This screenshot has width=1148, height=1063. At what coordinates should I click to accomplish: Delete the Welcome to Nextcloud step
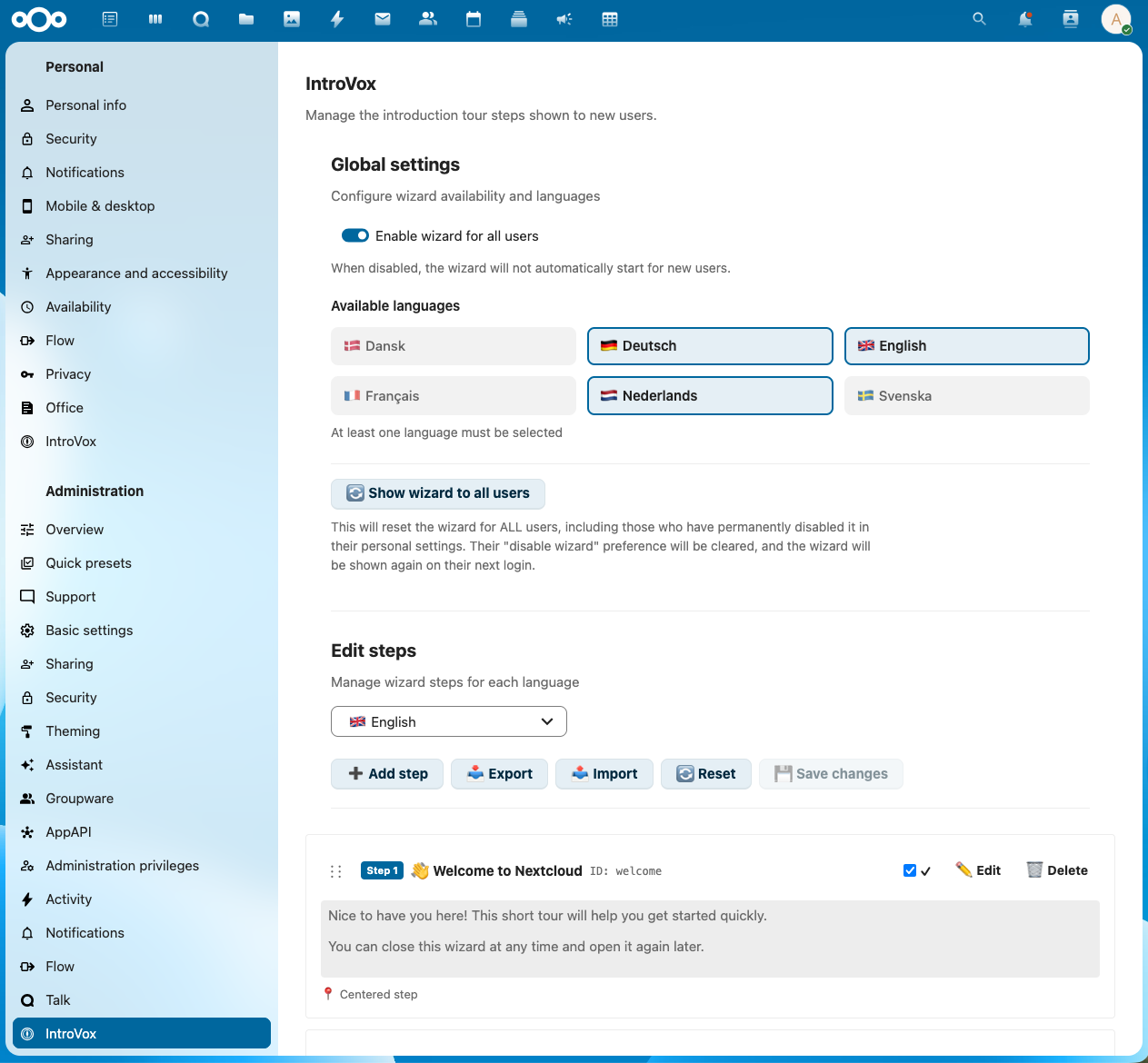[x=1056, y=869]
